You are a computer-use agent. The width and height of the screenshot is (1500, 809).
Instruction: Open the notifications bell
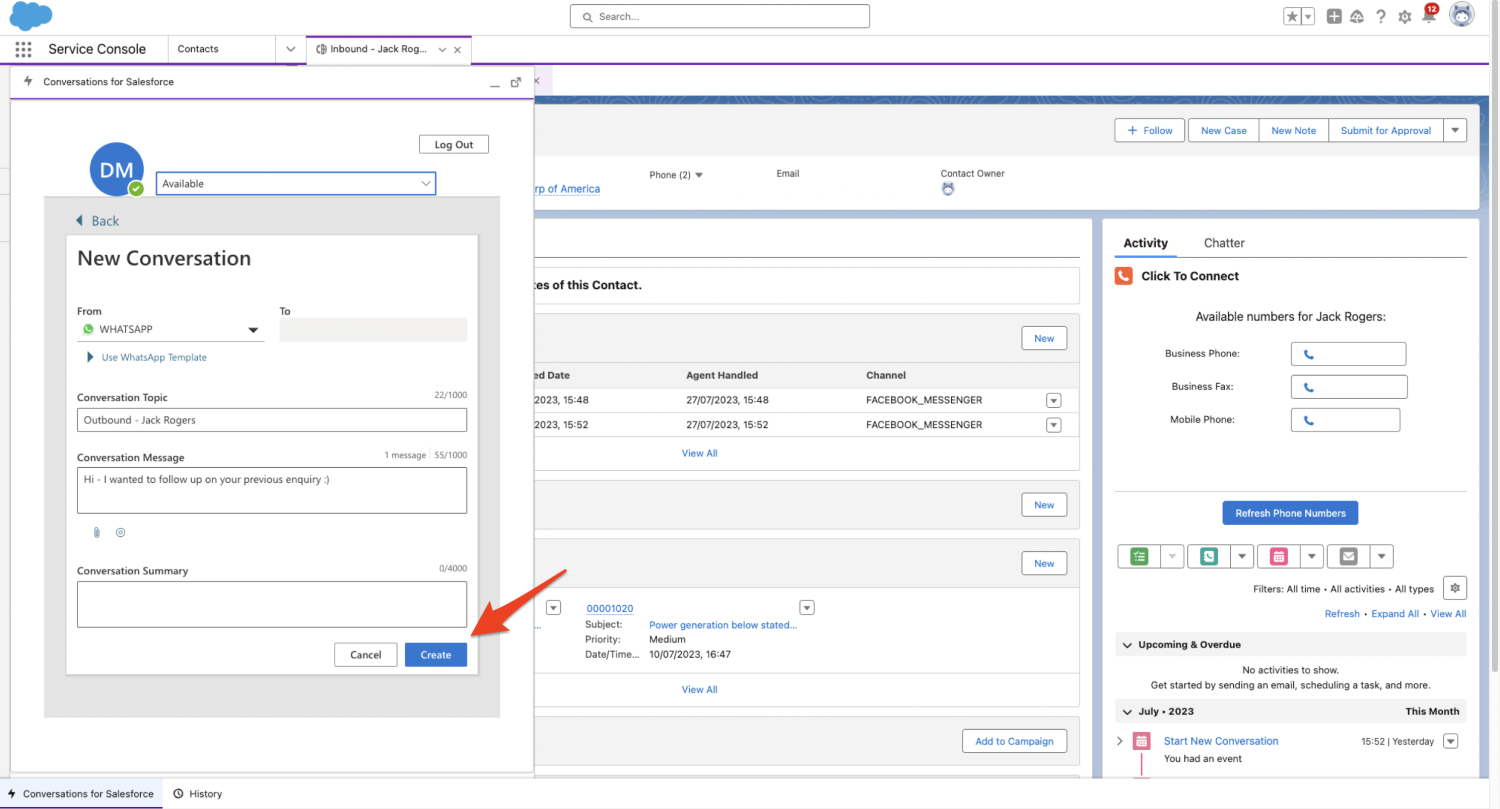(1429, 15)
